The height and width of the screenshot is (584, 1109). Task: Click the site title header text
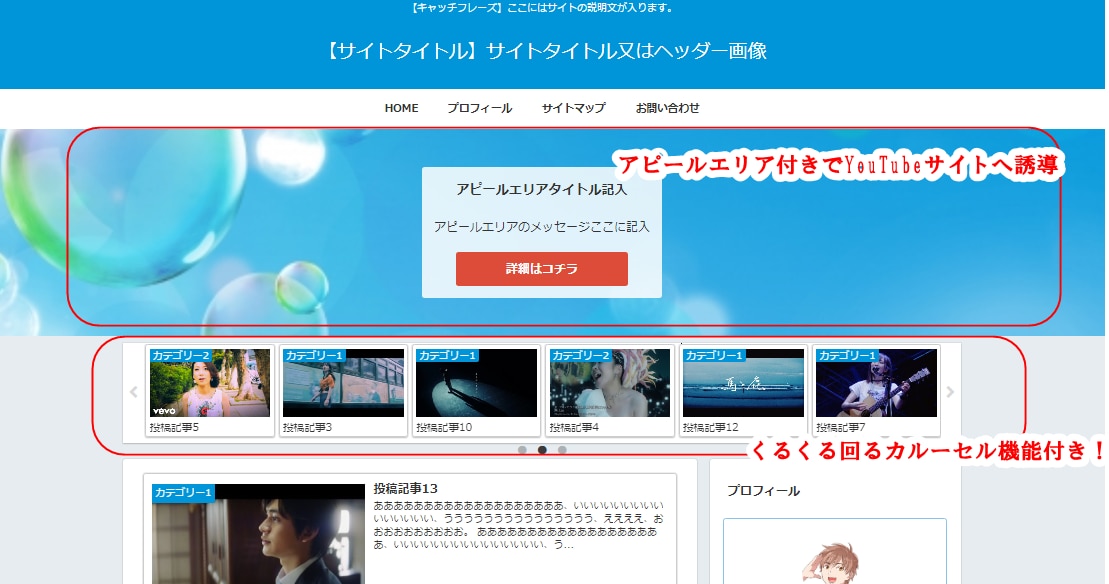[546, 51]
